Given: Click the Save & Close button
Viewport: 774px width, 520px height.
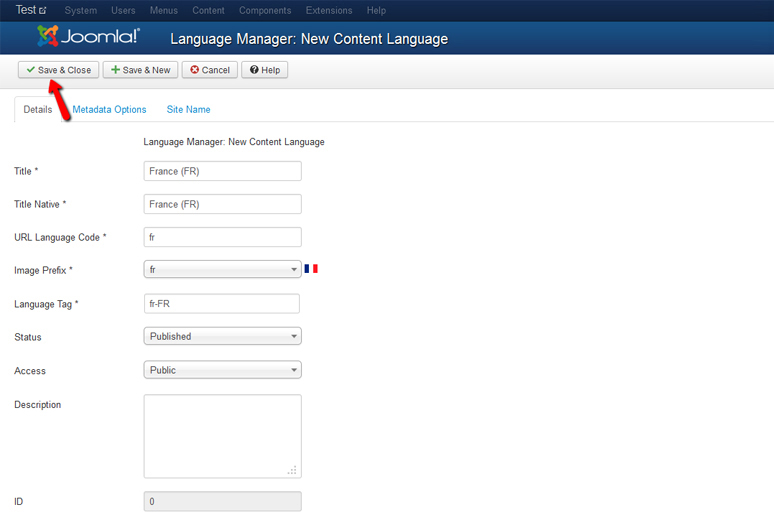Looking at the screenshot, I should 58,70.
